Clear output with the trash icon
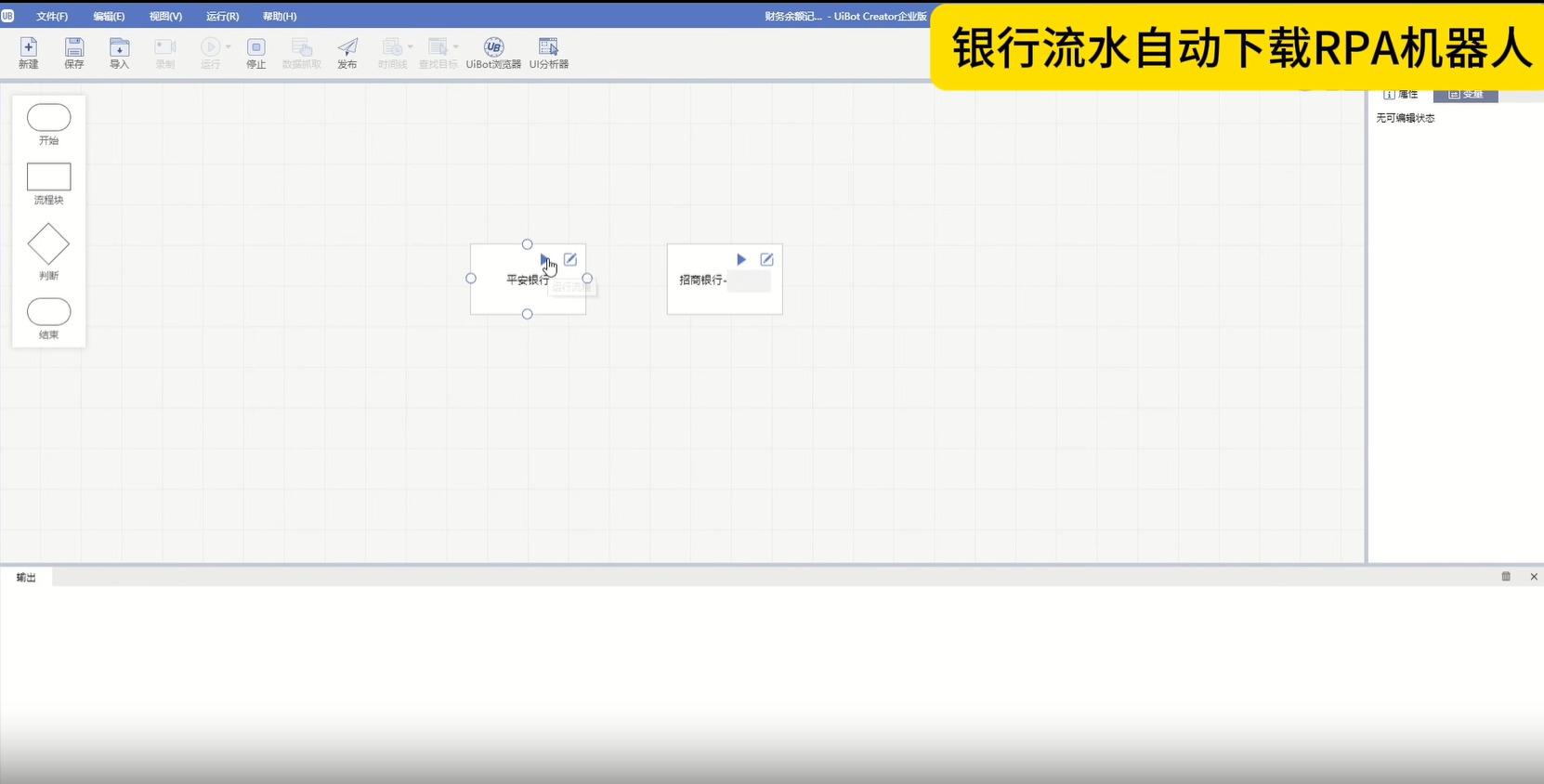 (x=1506, y=577)
